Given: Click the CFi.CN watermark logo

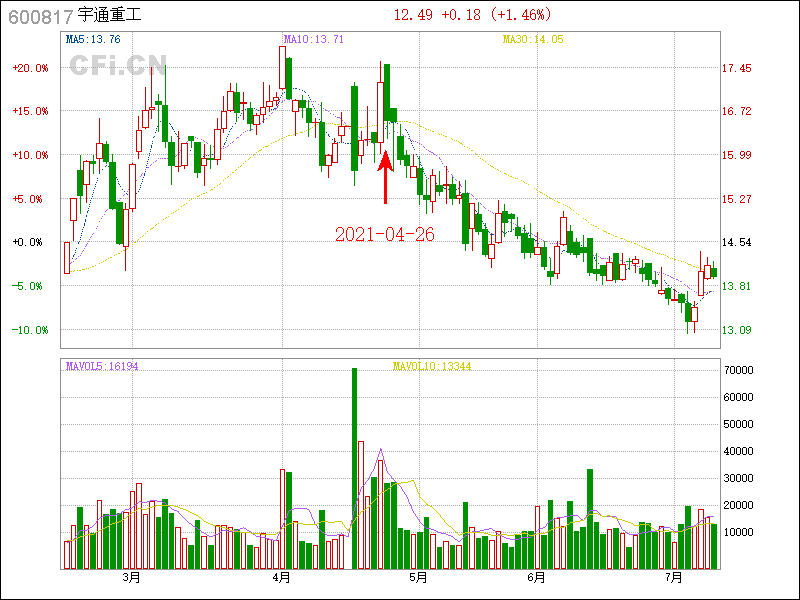Looking at the screenshot, I should click(x=117, y=65).
